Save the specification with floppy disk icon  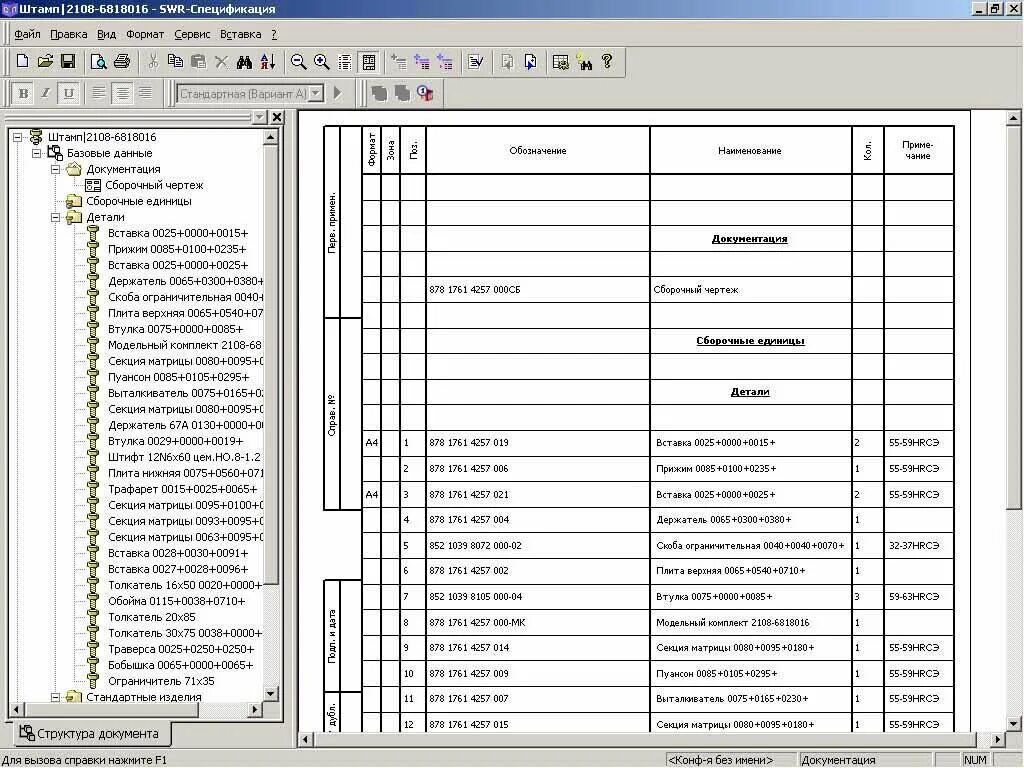pyautogui.click(x=68, y=62)
